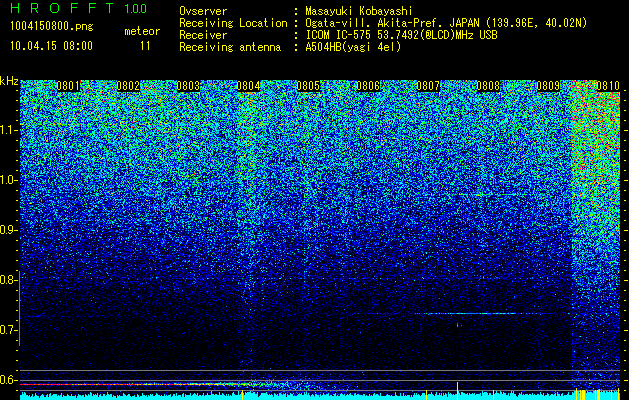629x400 pixels.
Task: Click the 0804 time marker
Action: pyautogui.click(x=248, y=86)
